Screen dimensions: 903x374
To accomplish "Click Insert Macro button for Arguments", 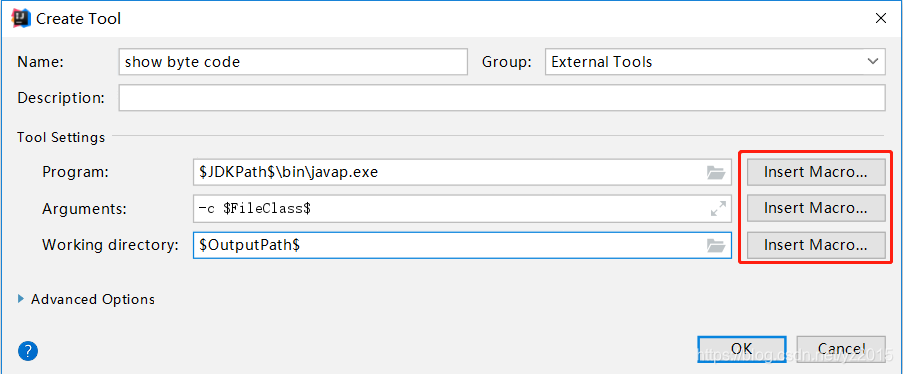I will pyautogui.click(x=815, y=208).
